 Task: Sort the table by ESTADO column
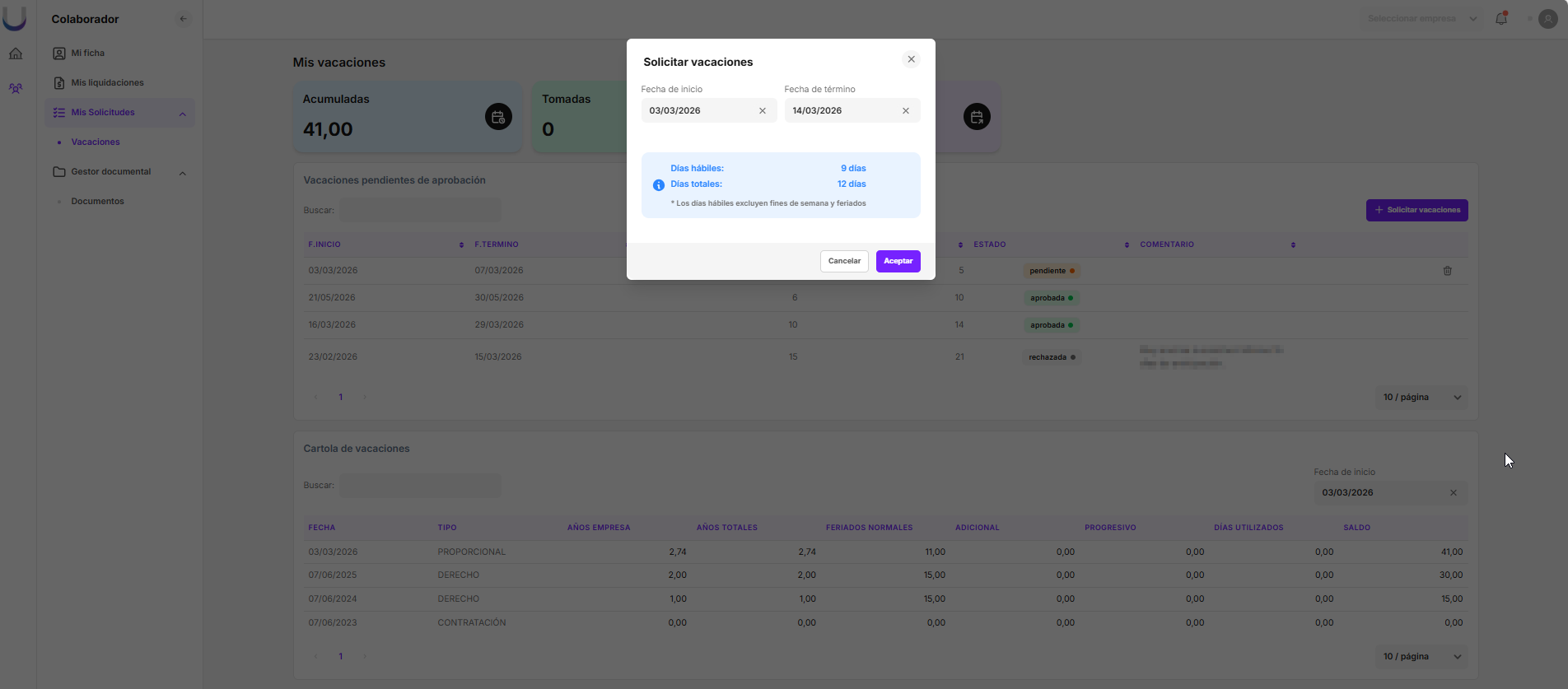click(x=1126, y=245)
